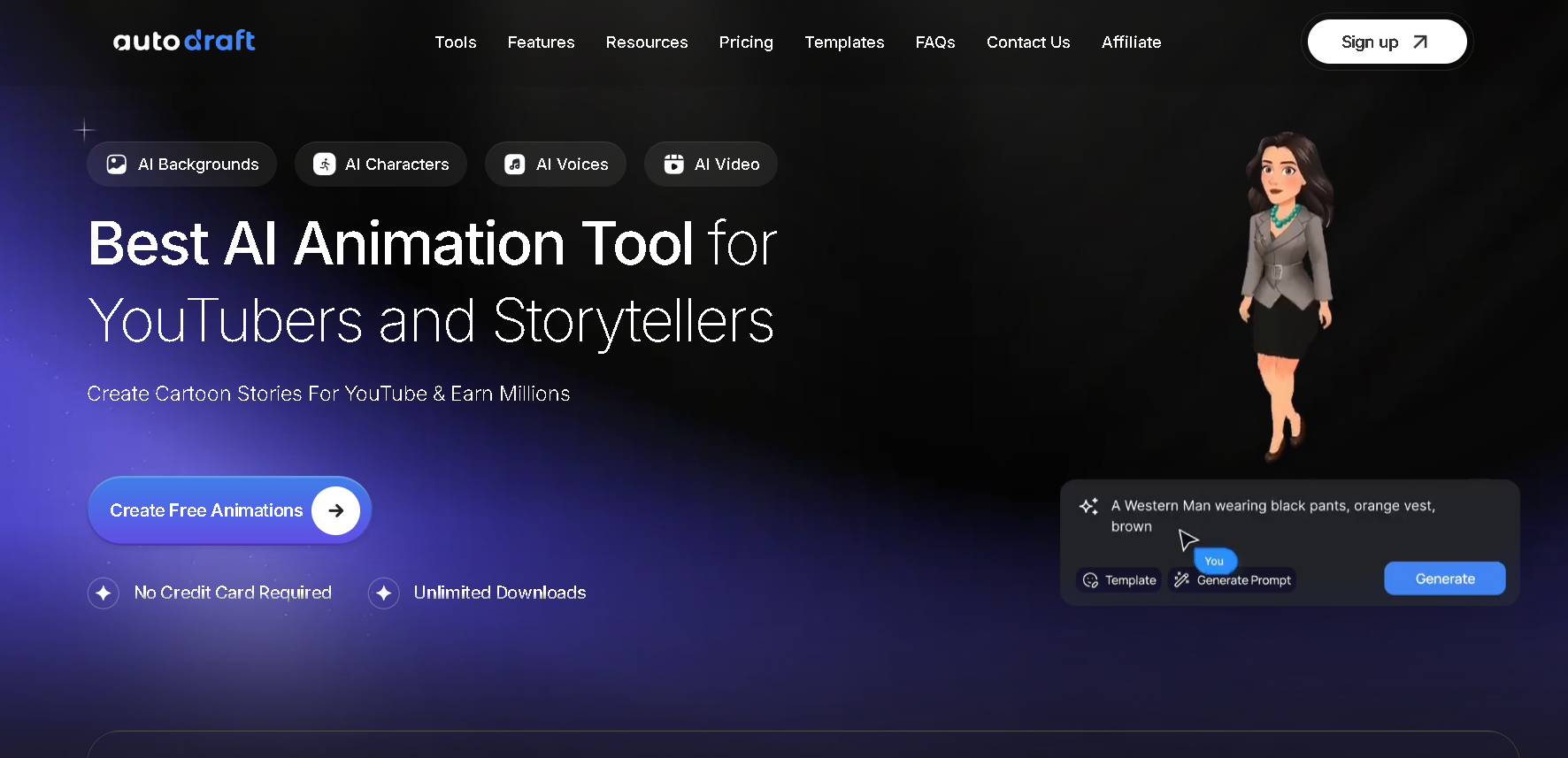Image resolution: width=1568 pixels, height=758 pixels.
Task: Click the AI Video reel icon
Action: [674, 165]
